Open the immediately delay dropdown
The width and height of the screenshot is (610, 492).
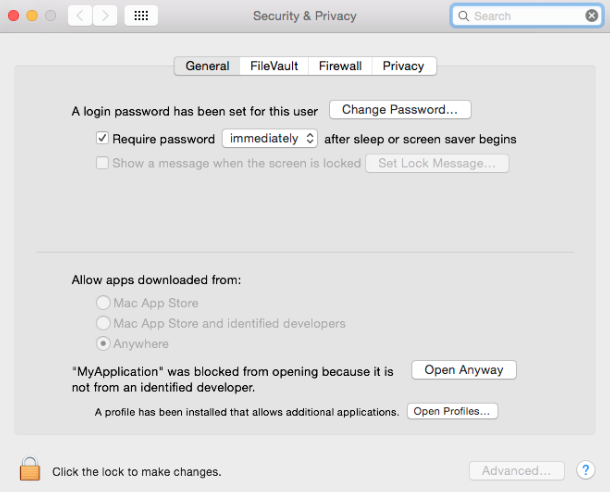coord(270,138)
